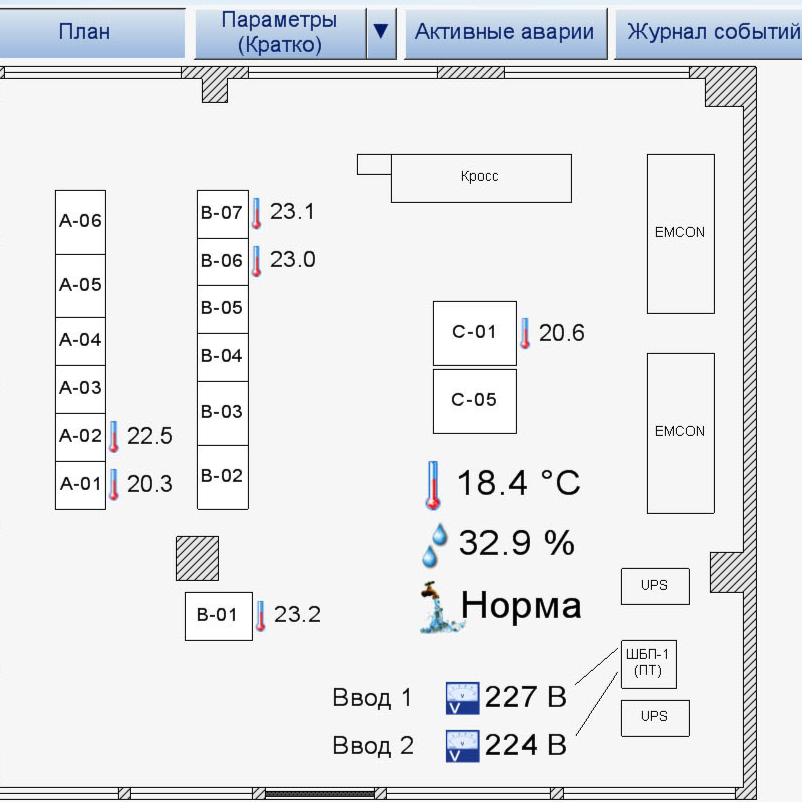Select rack A-06 at the top left
The image size is (802, 802).
pos(80,220)
